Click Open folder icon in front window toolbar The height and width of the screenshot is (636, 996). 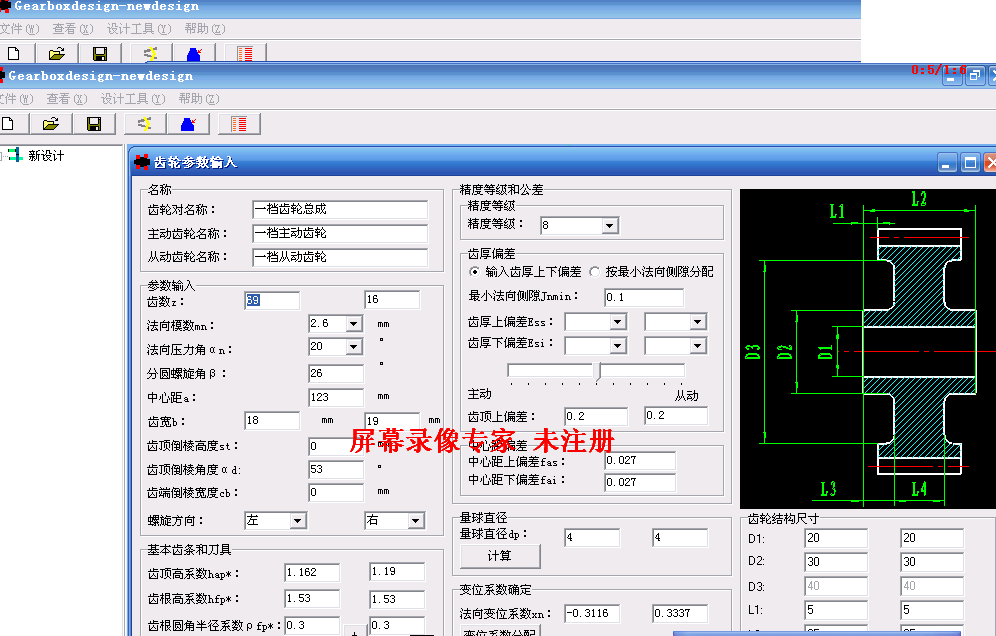click(51, 123)
